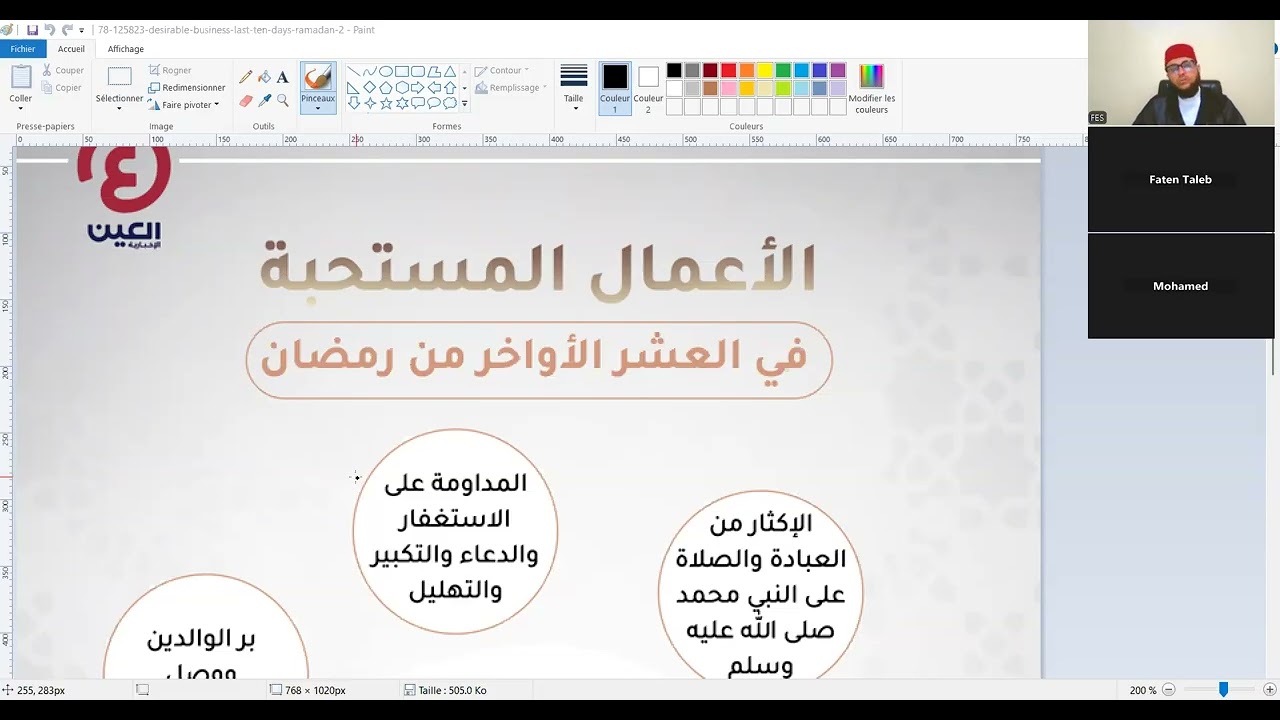Pick the red color swatch
Image resolution: width=1280 pixels, height=720 pixels.
click(x=728, y=70)
